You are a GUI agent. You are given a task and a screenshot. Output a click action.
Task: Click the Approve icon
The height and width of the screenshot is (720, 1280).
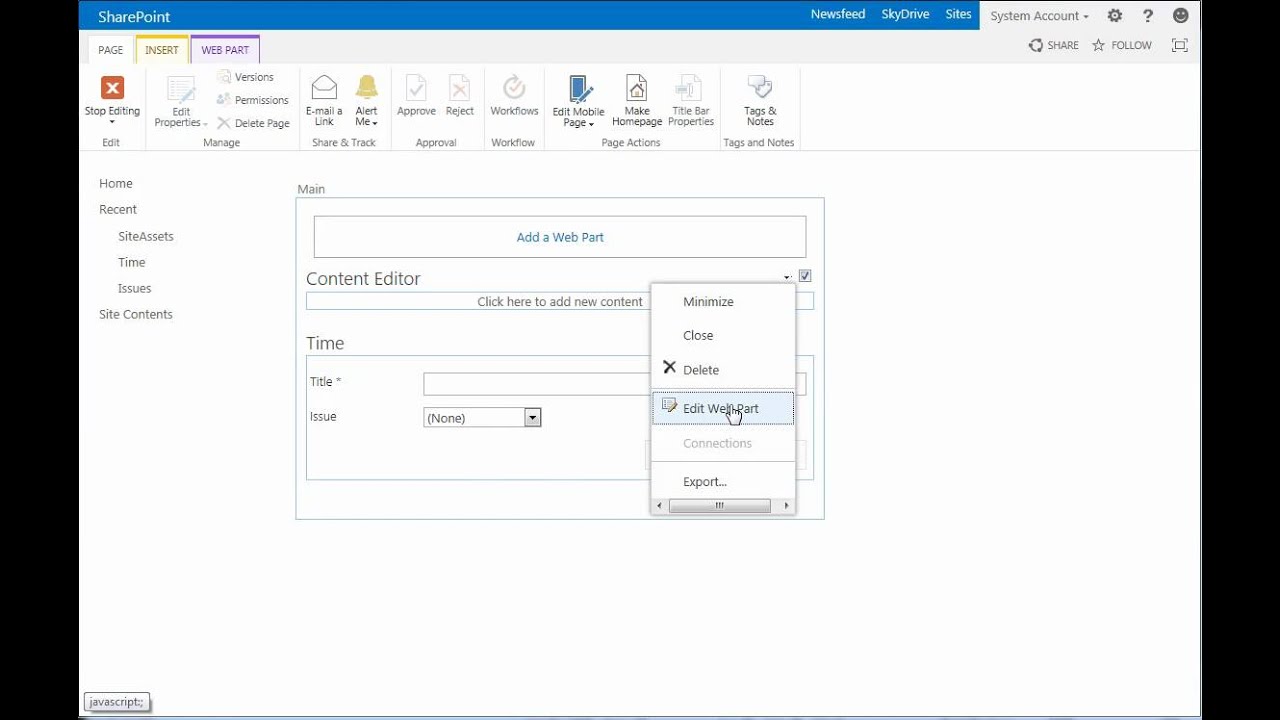click(x=416, y=88)
